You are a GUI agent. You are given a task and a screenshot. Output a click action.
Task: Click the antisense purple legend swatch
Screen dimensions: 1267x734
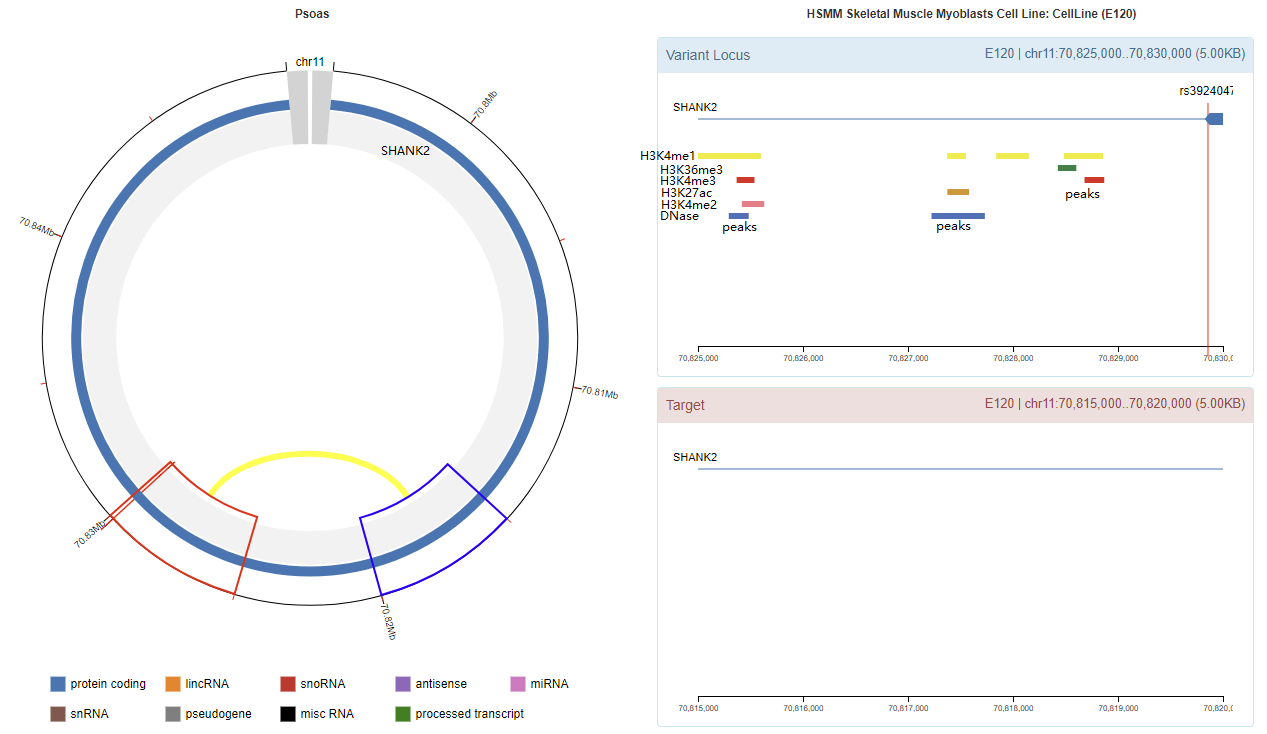[403, 684]
